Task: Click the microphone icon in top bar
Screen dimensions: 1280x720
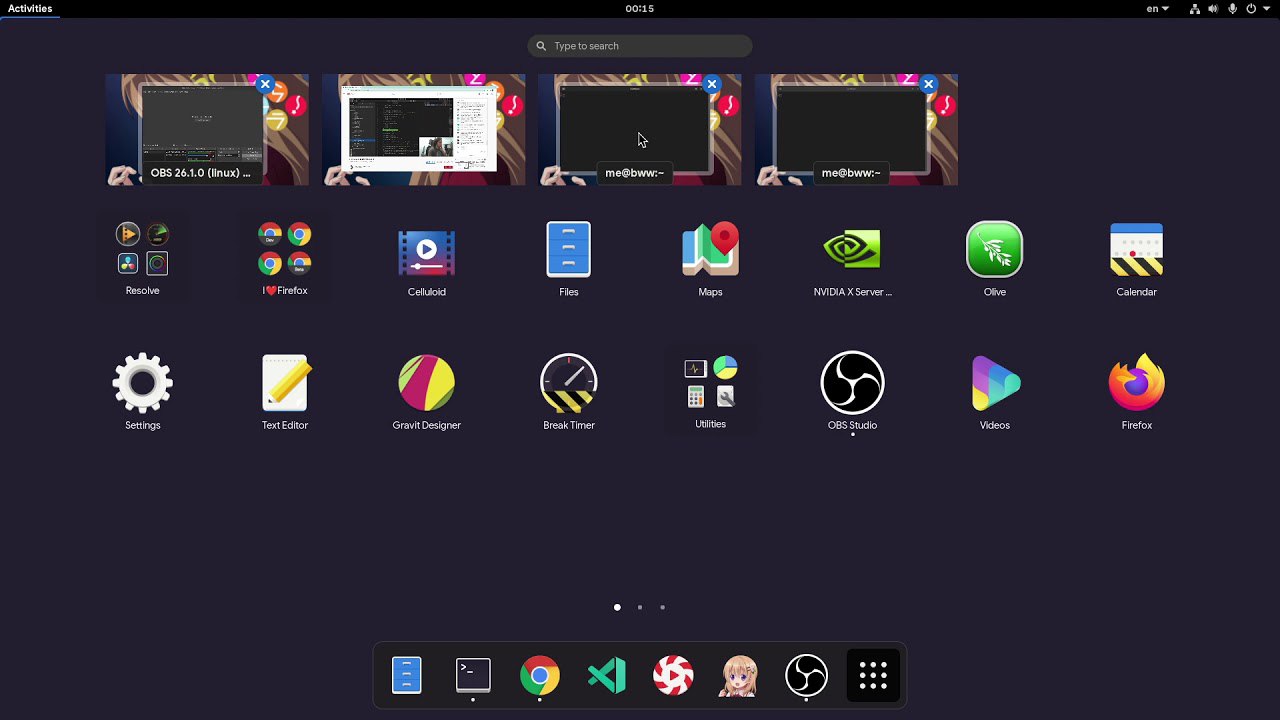Action: click(x=1232, y=8)
